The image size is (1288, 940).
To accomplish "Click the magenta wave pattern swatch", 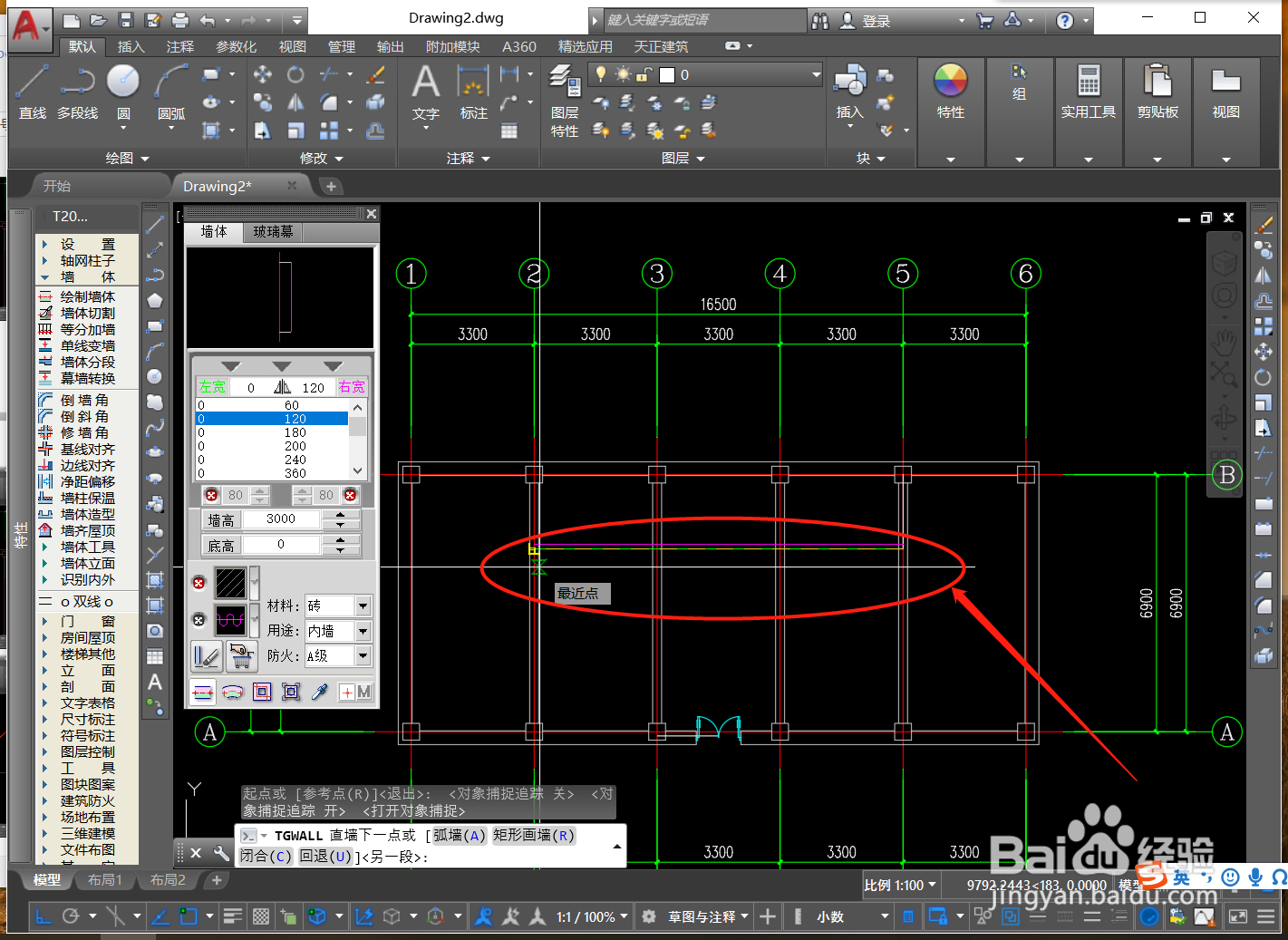I will point(230,620).
